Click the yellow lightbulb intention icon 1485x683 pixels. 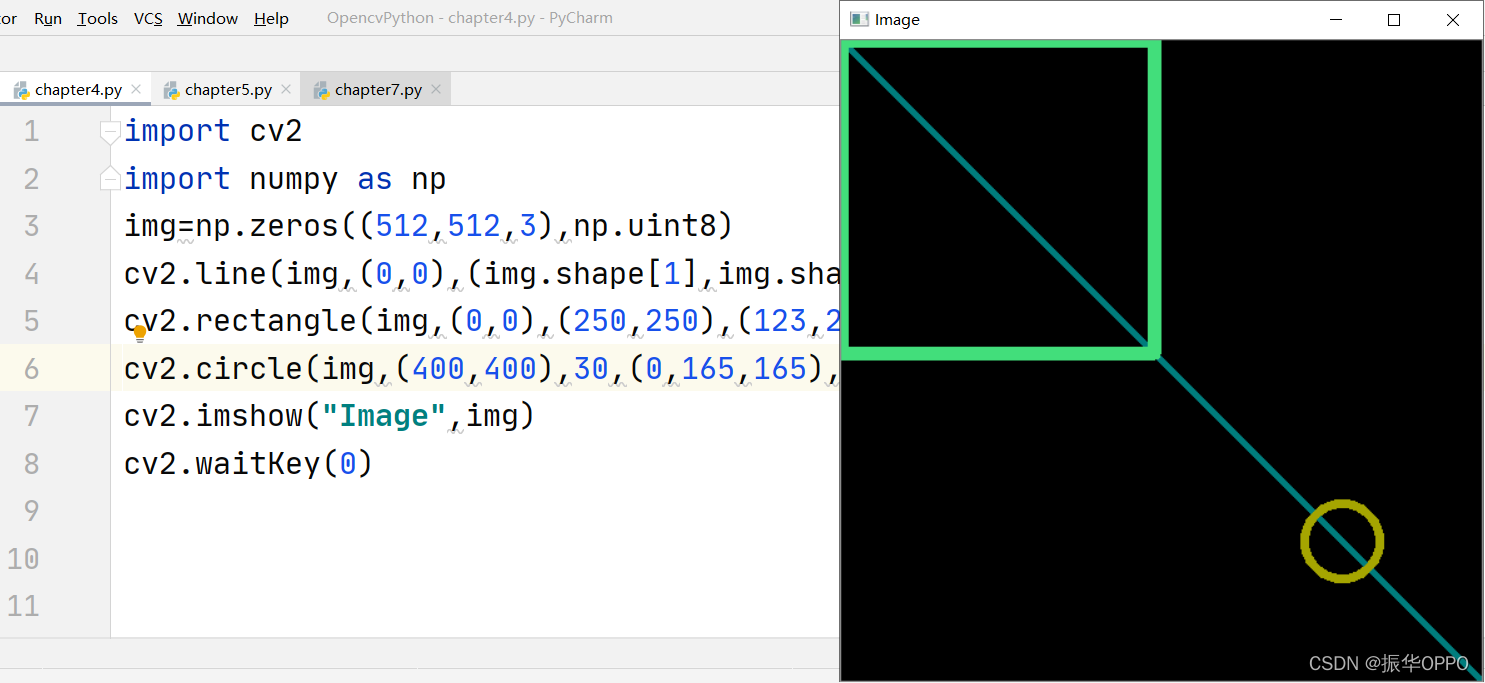click(140, 333)
